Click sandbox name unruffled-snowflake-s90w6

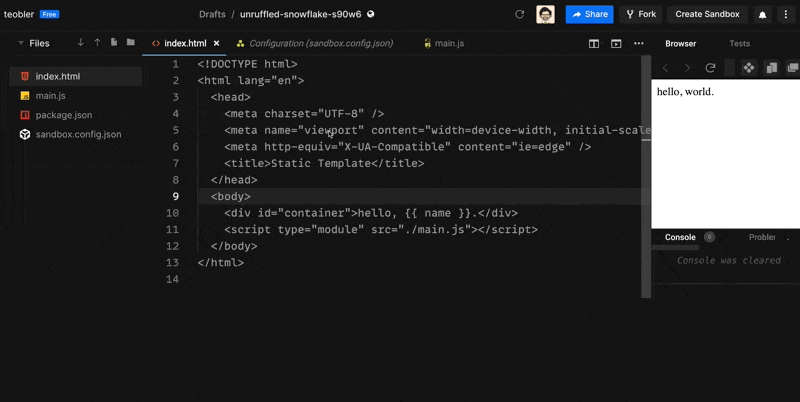301,14
